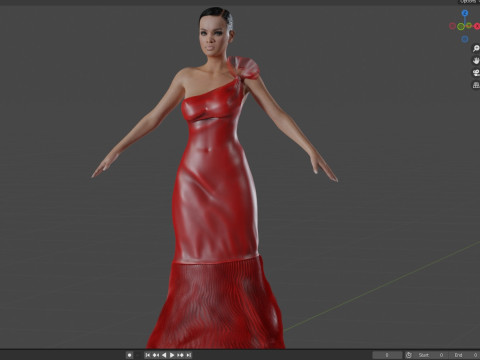Toggle the preview range clock icon
The image size is (480, 360).
pos(409,355)
